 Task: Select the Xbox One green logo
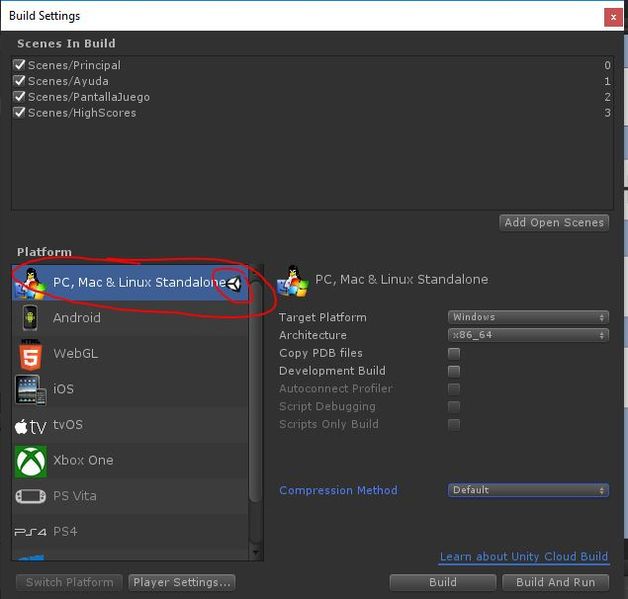click(31, 462)
